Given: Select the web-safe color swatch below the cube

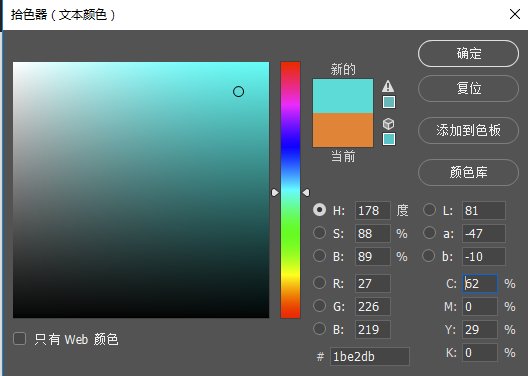Looking at the screenshot, I should [x=389, y=139].
